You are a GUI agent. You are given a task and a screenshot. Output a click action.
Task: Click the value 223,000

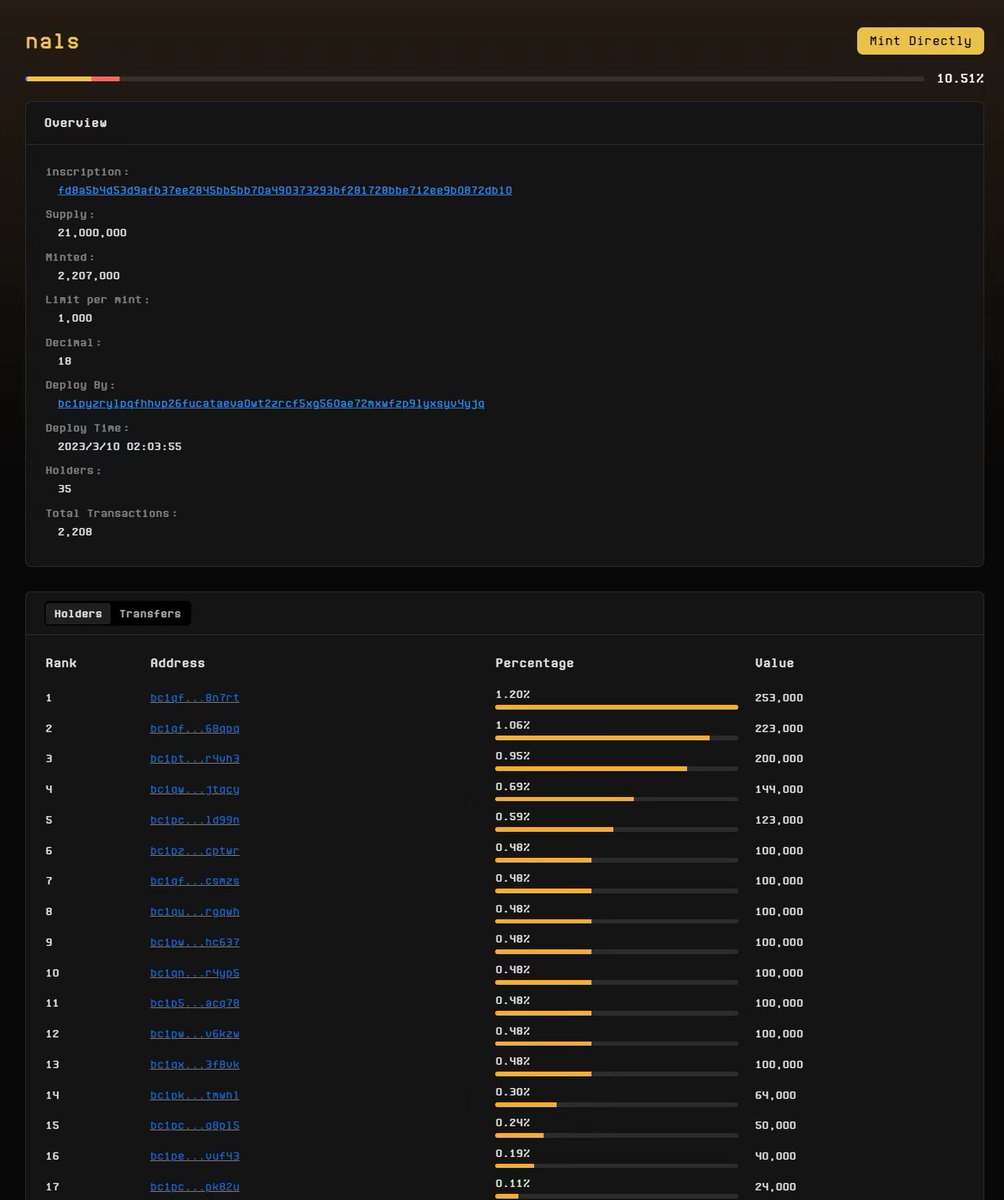point(779,728)
